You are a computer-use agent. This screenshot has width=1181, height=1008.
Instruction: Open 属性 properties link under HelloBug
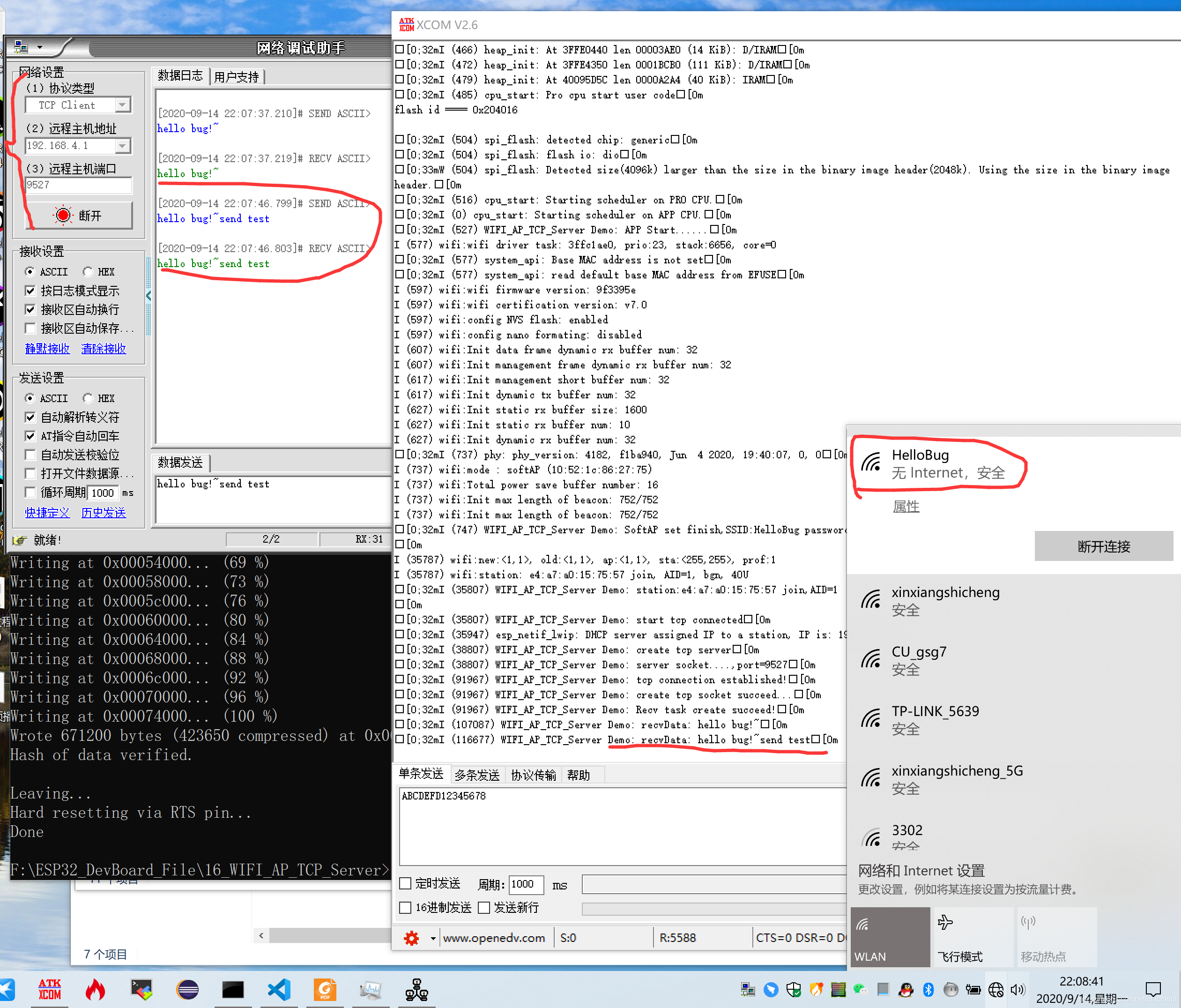(x=906, y=506)
